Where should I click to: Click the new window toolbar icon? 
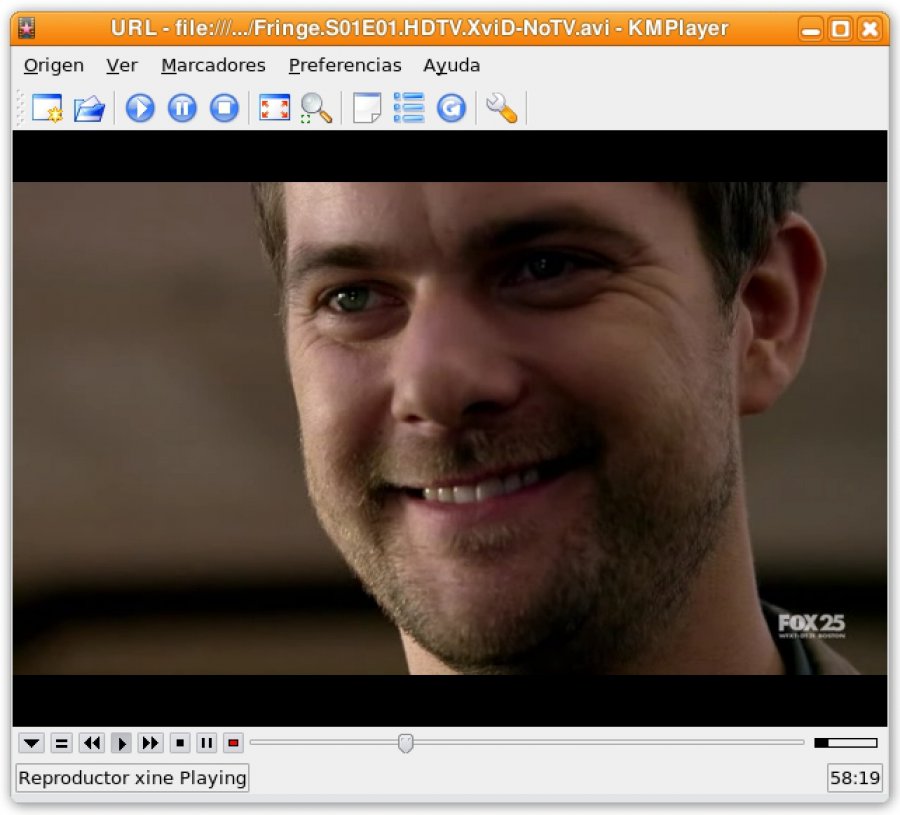pos(48,107)
